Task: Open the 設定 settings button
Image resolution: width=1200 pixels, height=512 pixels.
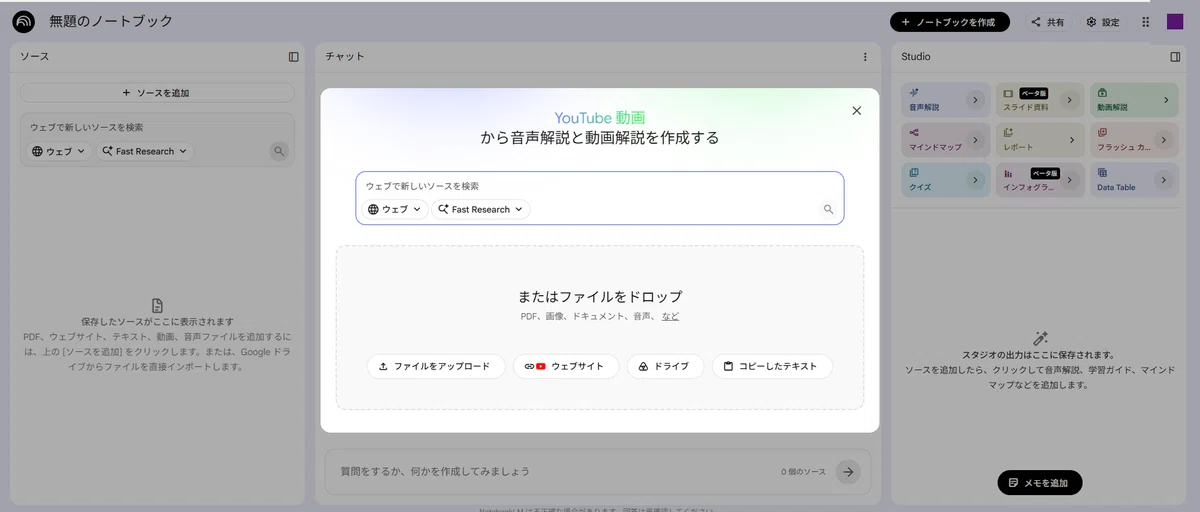Action: (x=1104, y=22)
